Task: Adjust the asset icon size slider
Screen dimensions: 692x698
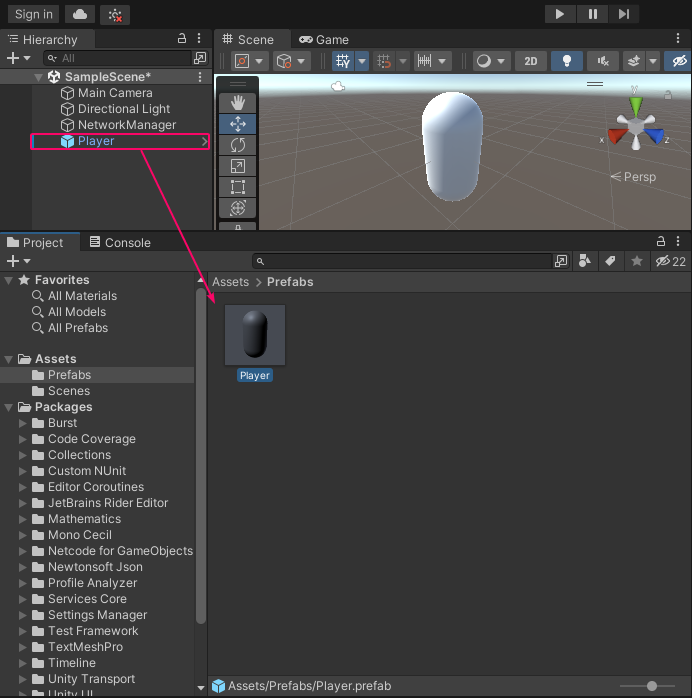Action: [652, 686]
